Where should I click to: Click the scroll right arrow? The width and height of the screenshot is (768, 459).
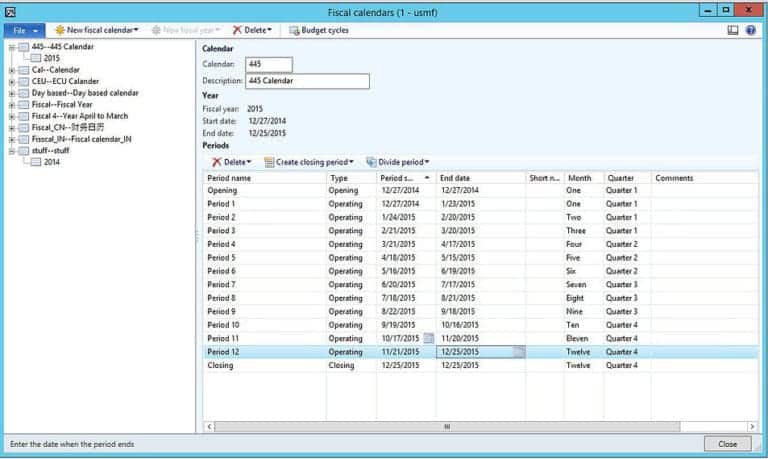click(x=752, y=427)
